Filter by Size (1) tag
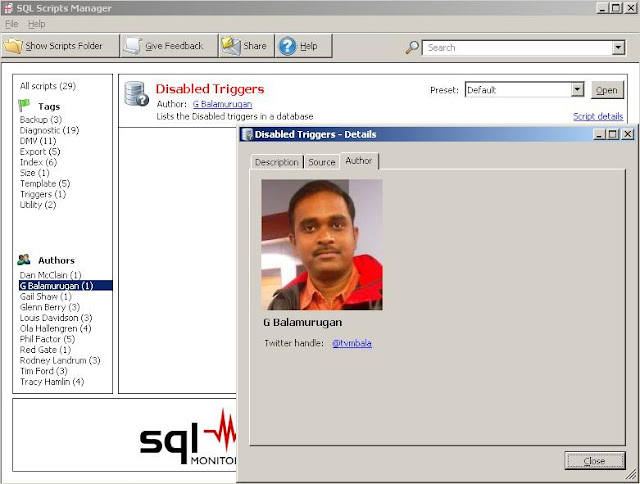640x484 pixels. click(x=34, y=173)
